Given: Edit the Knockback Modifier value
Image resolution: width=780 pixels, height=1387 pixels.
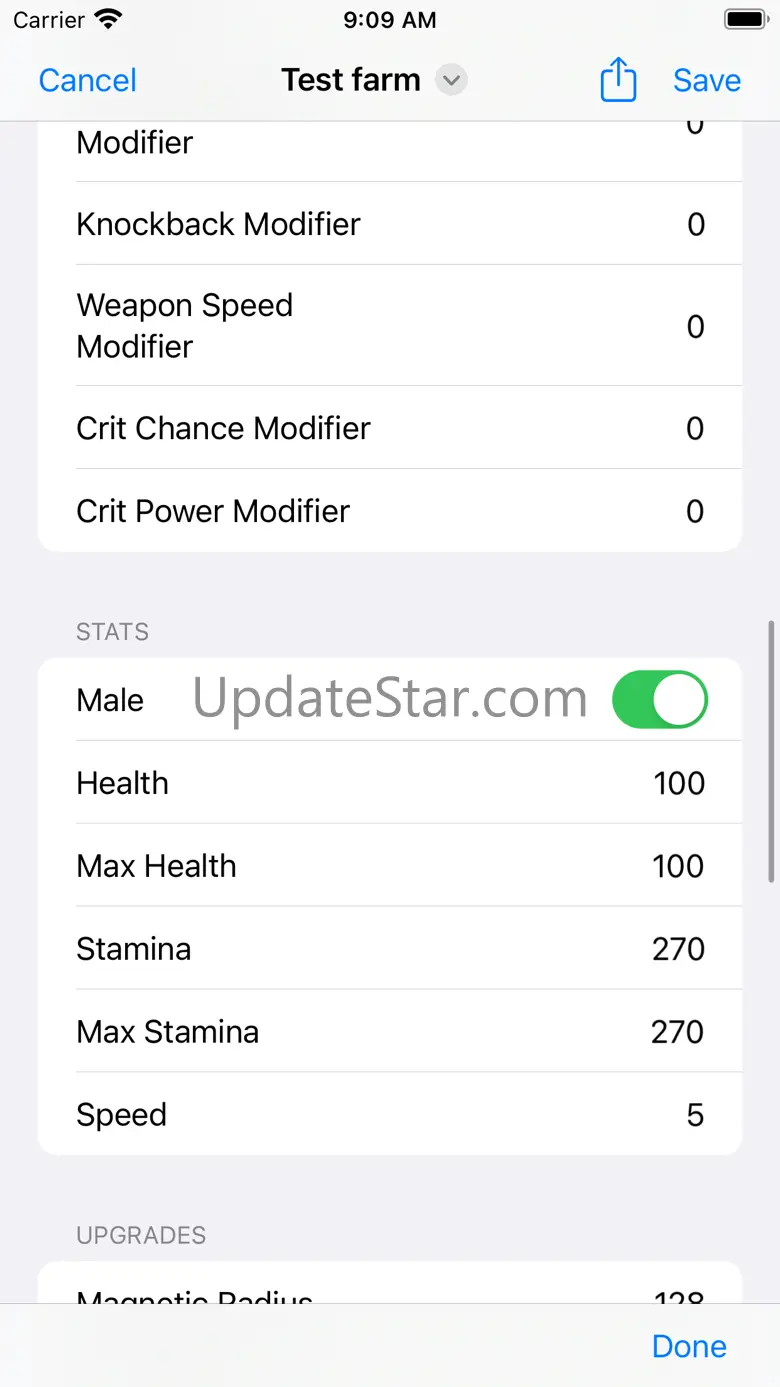Looking at the screenshot, I should 695,224.
